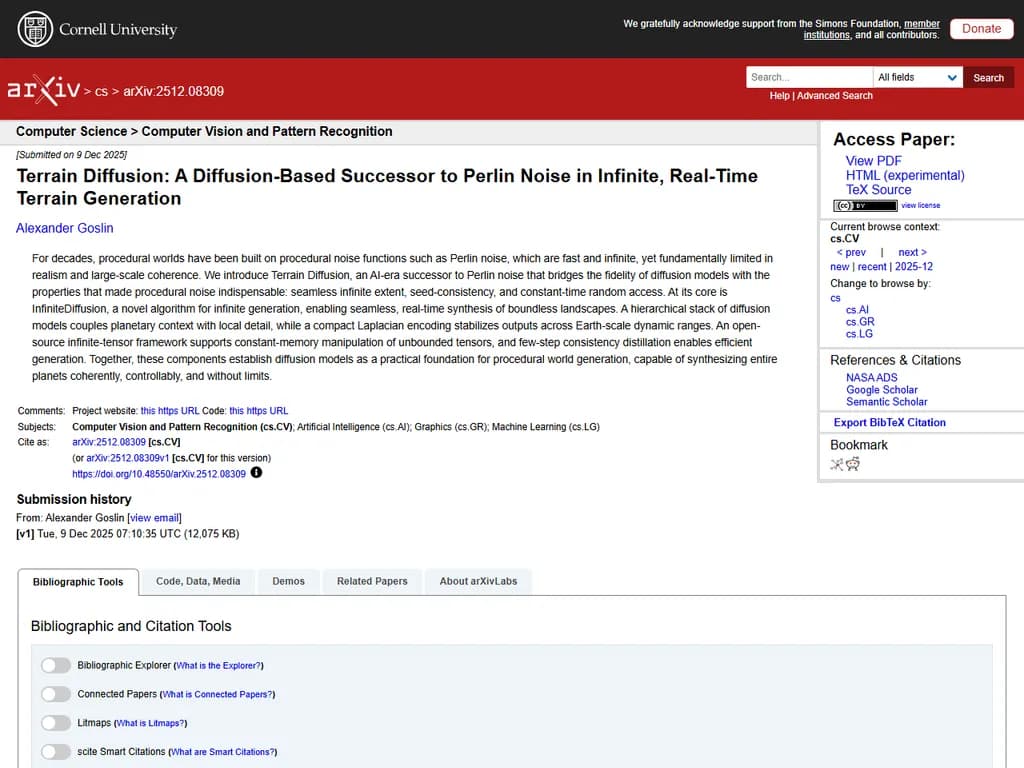Turn on Connected Papers toggle
This screenshot has height=768, width=1024.
coord(56,694)
